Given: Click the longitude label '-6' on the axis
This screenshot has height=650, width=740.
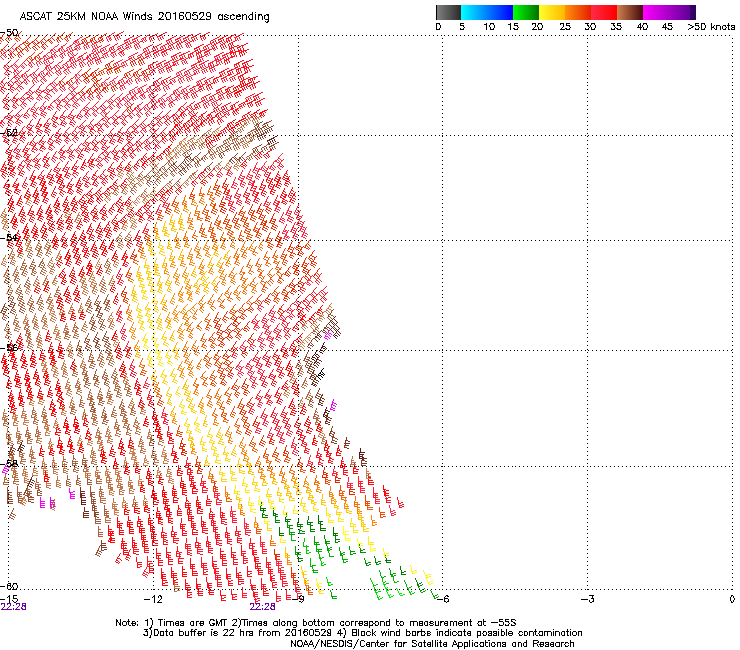Looking at the screenshot, I should [x=442, y=599].
